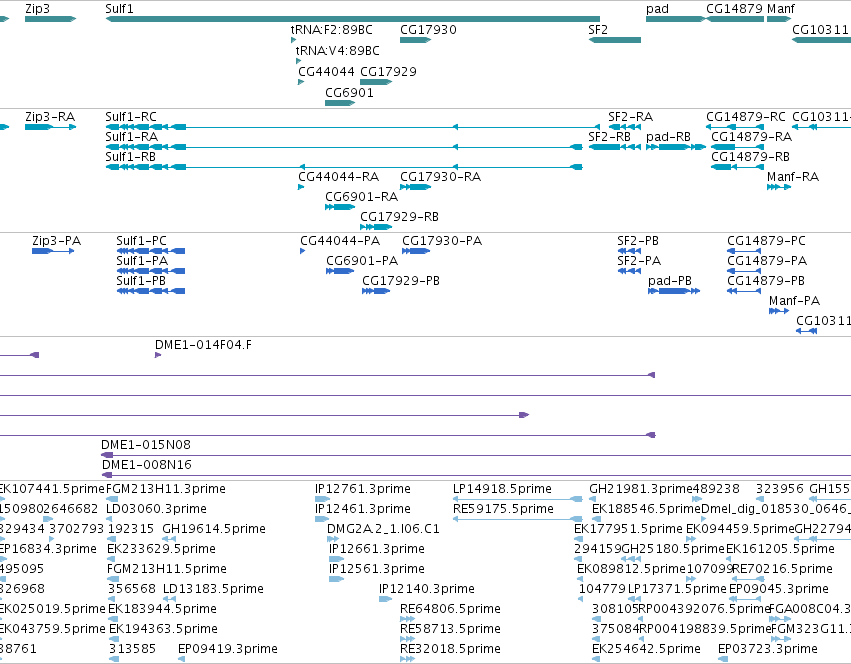
Task: Select Sulf1-RA transcript label
Action: click(131, 137)
